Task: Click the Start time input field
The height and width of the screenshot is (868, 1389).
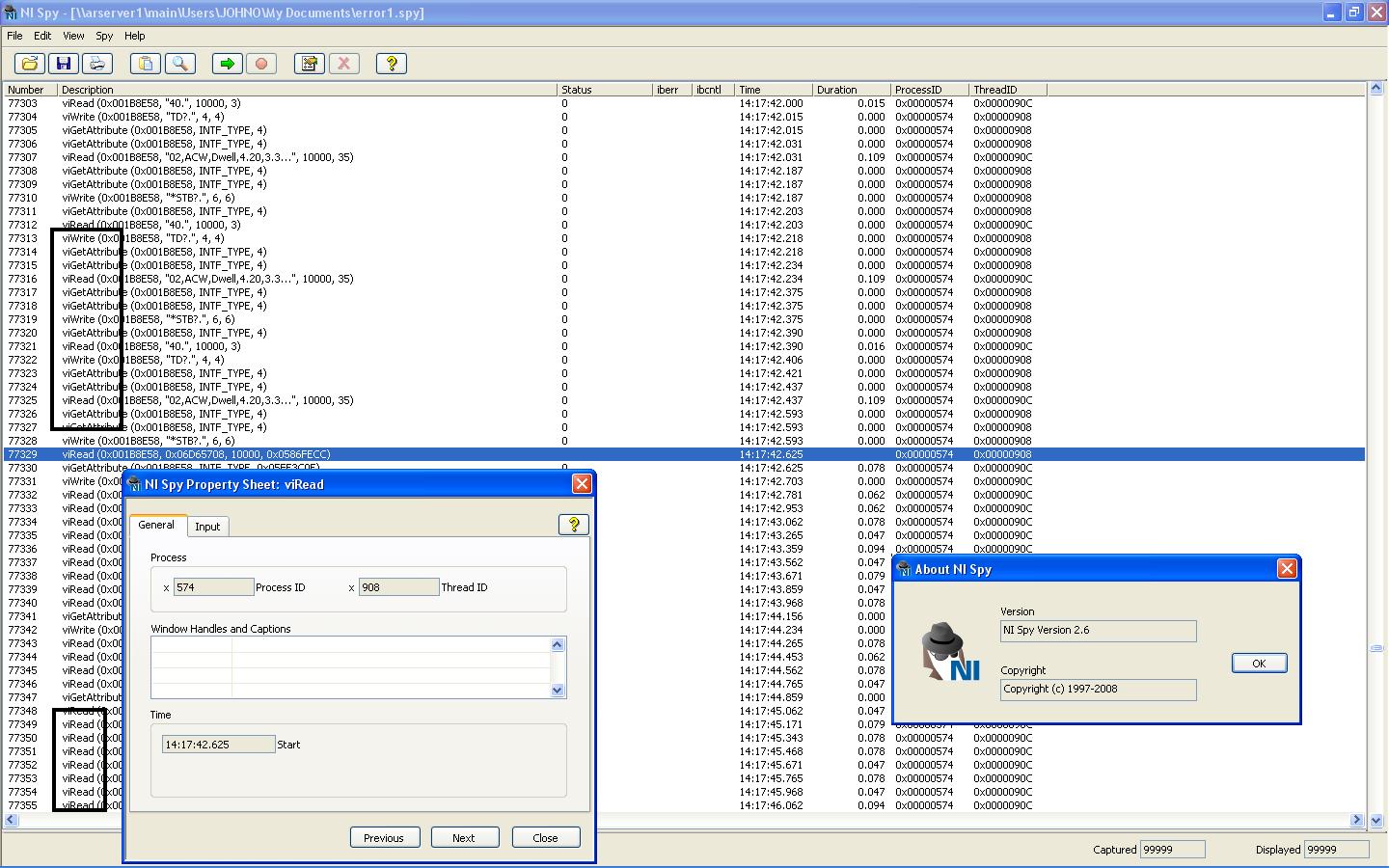Action: (218, 745)
